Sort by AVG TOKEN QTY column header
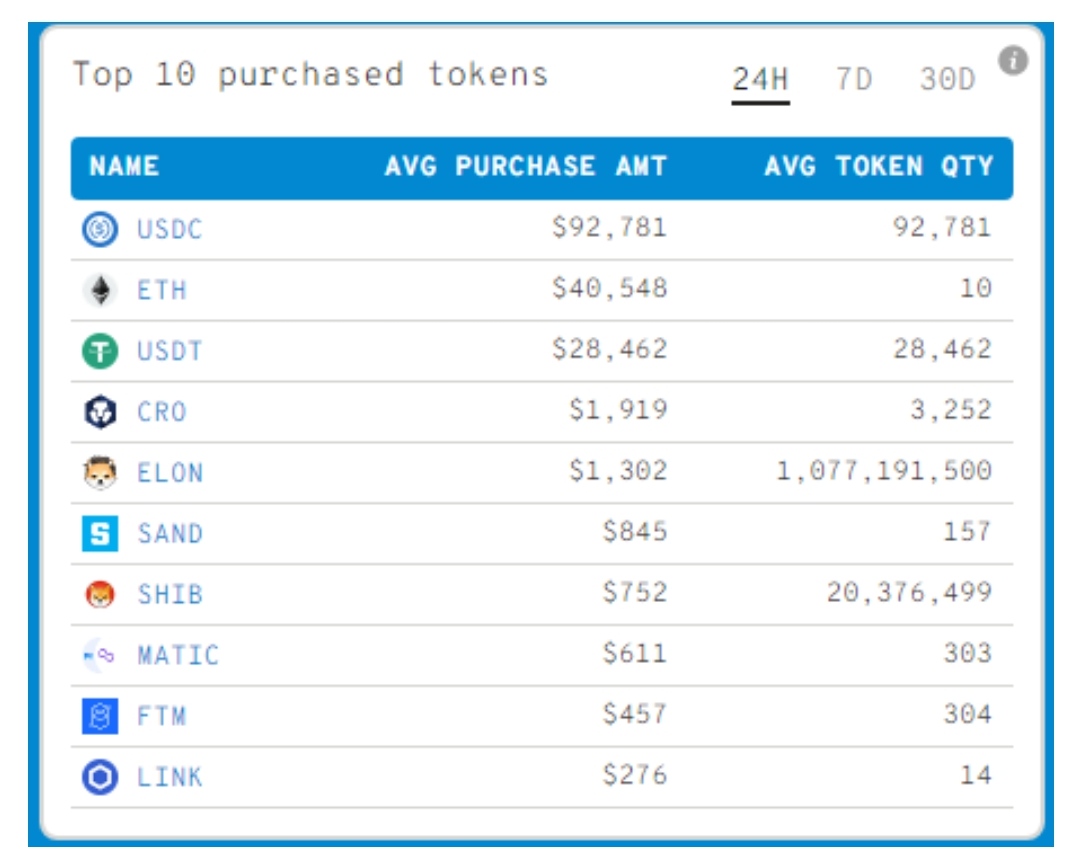This screenshot has height=863, width=1080. (x=879, y=166)
